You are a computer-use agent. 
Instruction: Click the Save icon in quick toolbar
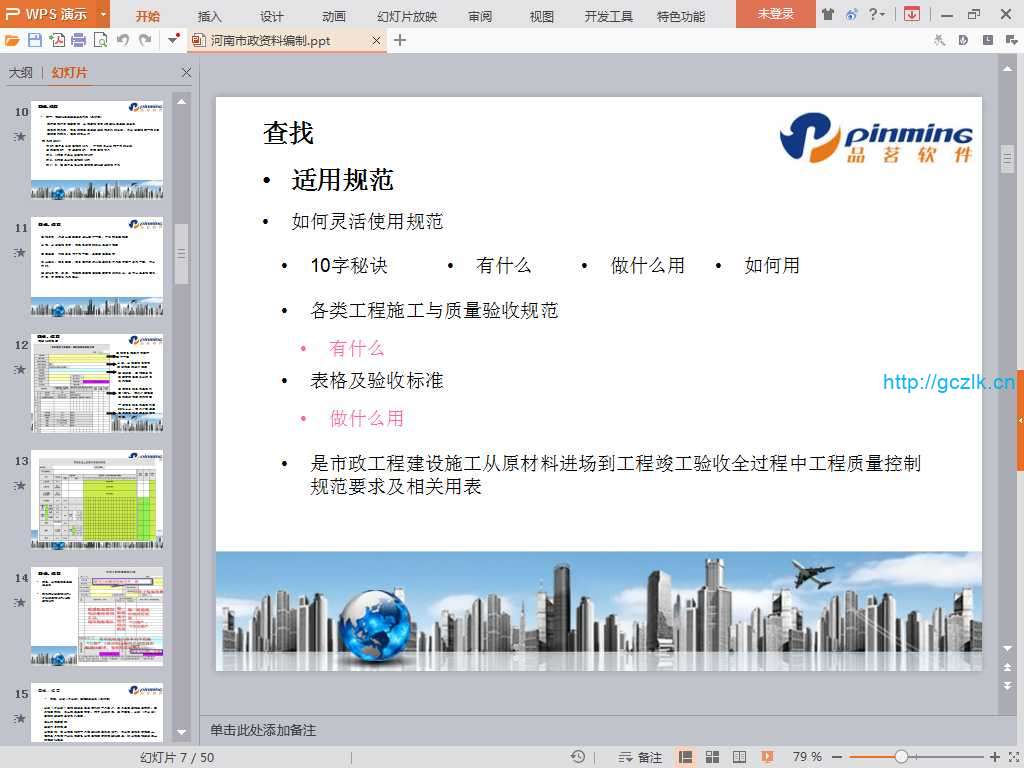click(x=35, y=40)
